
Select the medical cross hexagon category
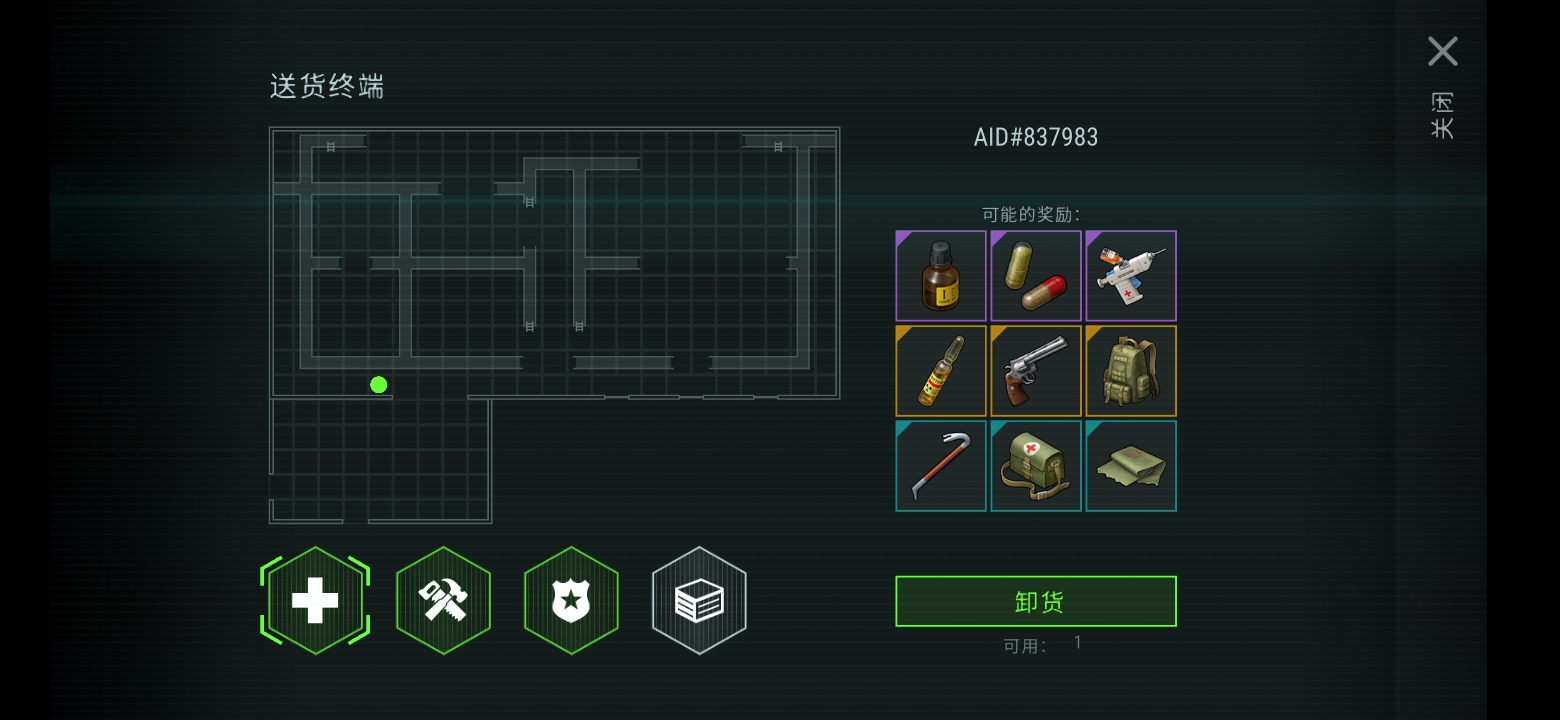tap(315, 601)
